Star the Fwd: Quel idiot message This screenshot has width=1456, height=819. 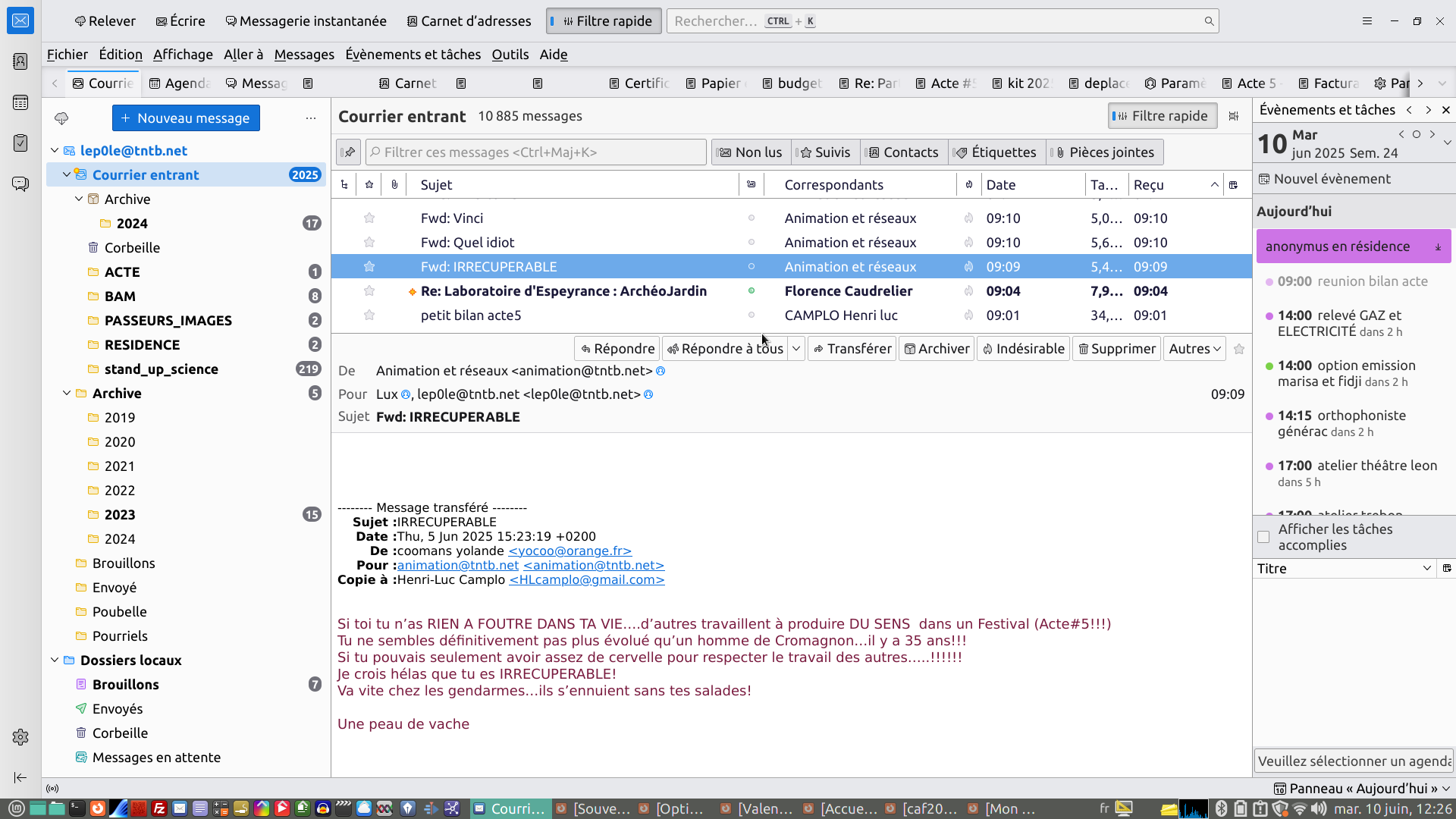tap(369, 243)
